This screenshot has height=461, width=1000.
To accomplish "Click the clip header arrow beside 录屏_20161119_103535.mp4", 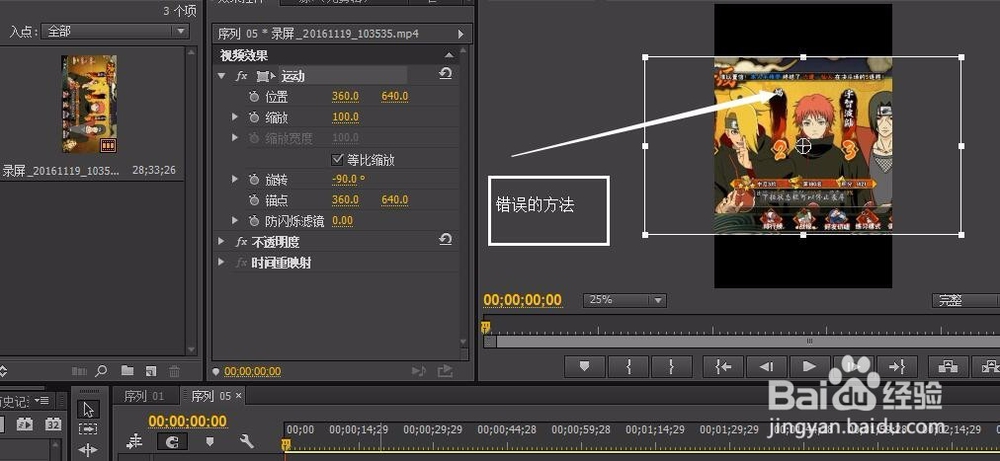I will (461, 33).
